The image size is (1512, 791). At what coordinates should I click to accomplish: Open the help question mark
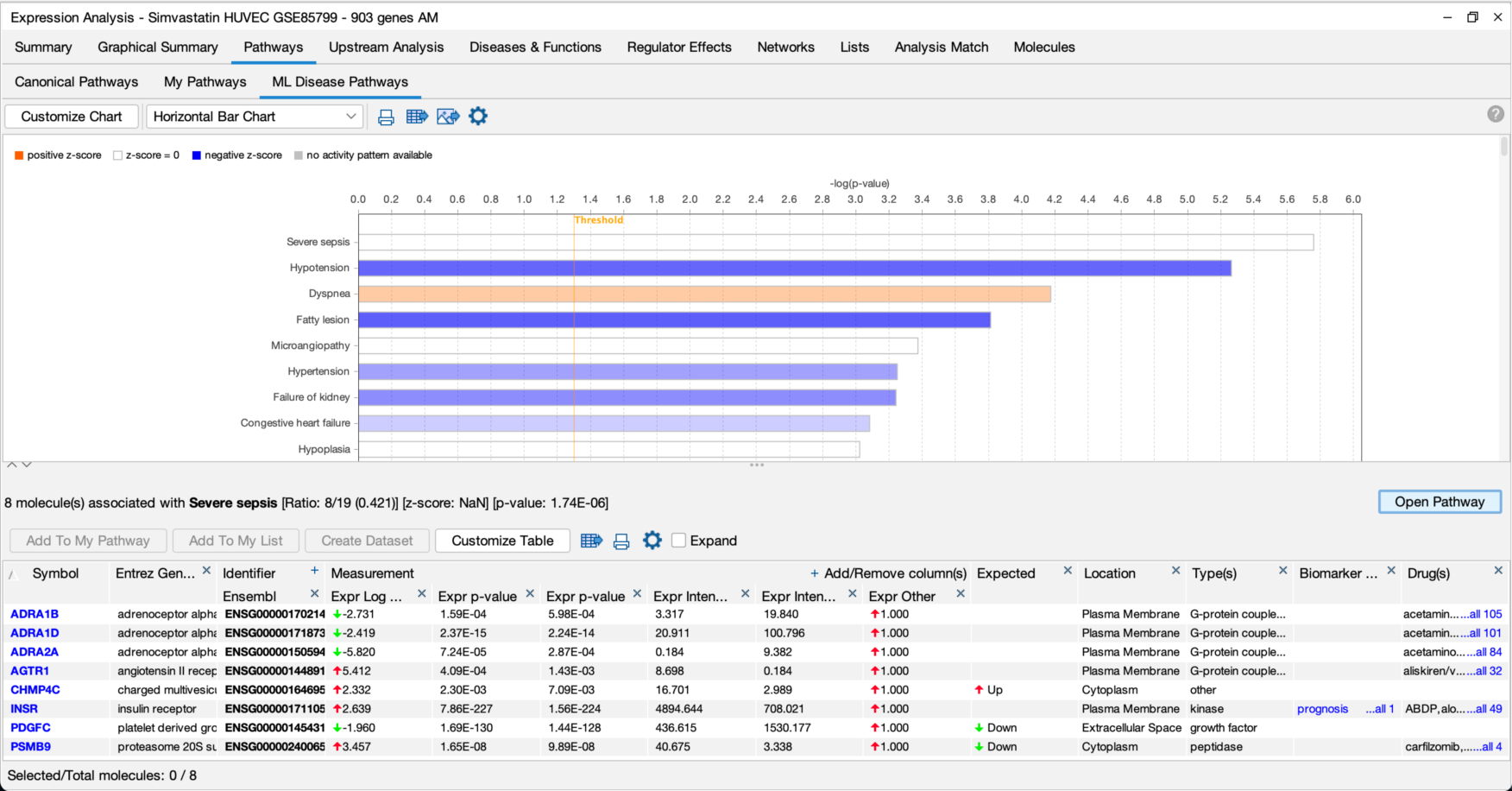pyautogui.click(x=1496, y=114)
